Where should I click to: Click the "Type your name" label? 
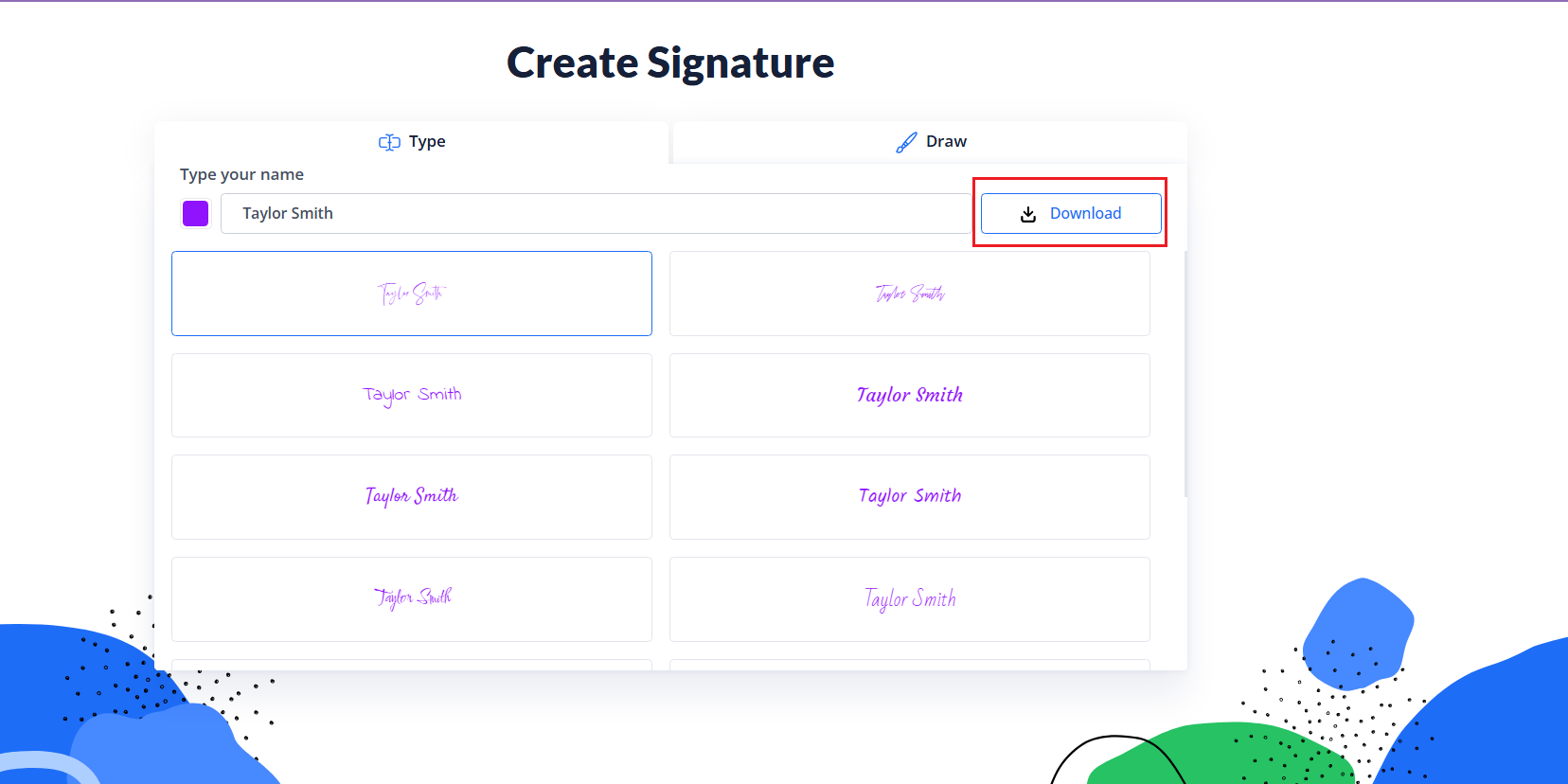click(241, 174)
